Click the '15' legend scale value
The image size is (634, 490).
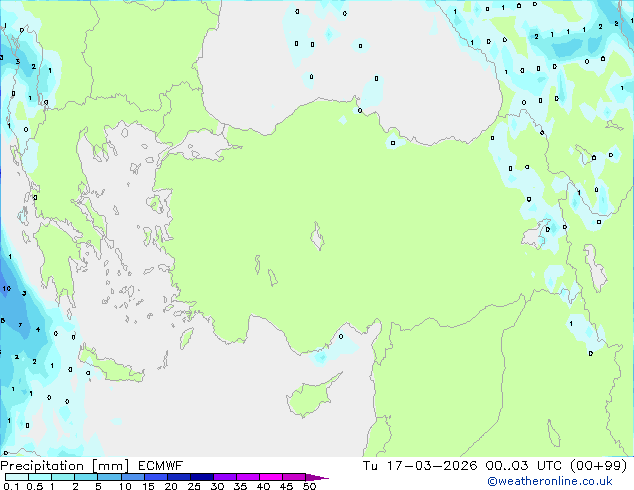tap(148, 486)
